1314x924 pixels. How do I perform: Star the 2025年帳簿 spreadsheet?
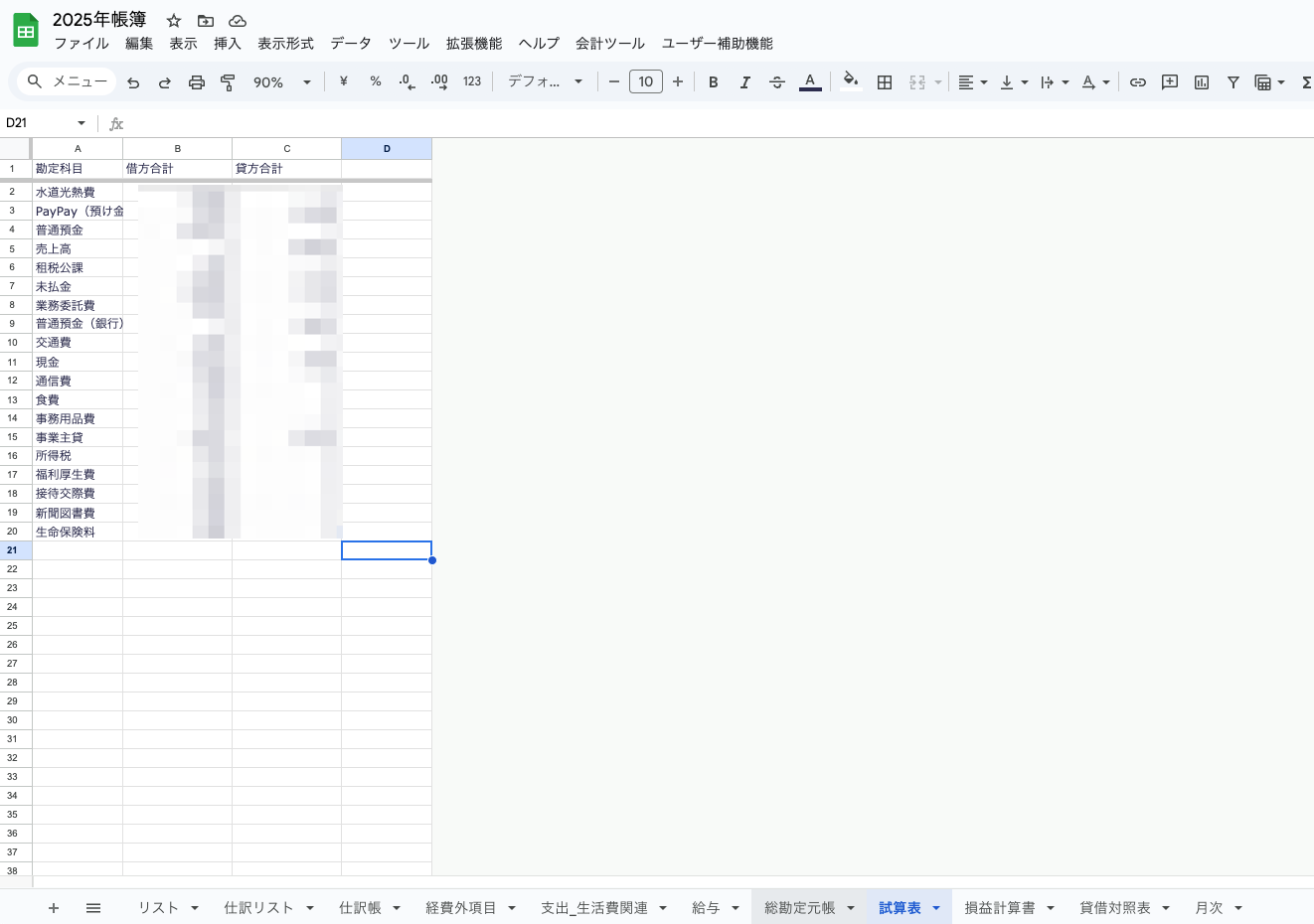click(173, 20)
